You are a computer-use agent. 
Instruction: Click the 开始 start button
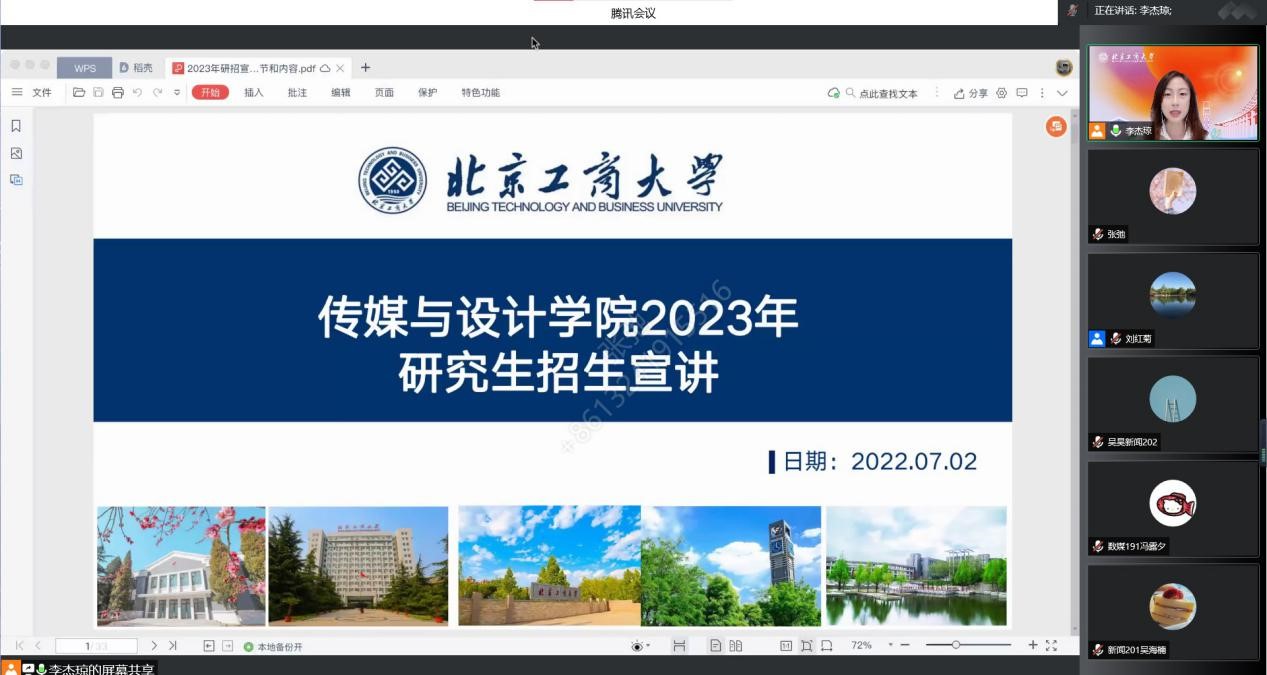[x=210, y=93]
